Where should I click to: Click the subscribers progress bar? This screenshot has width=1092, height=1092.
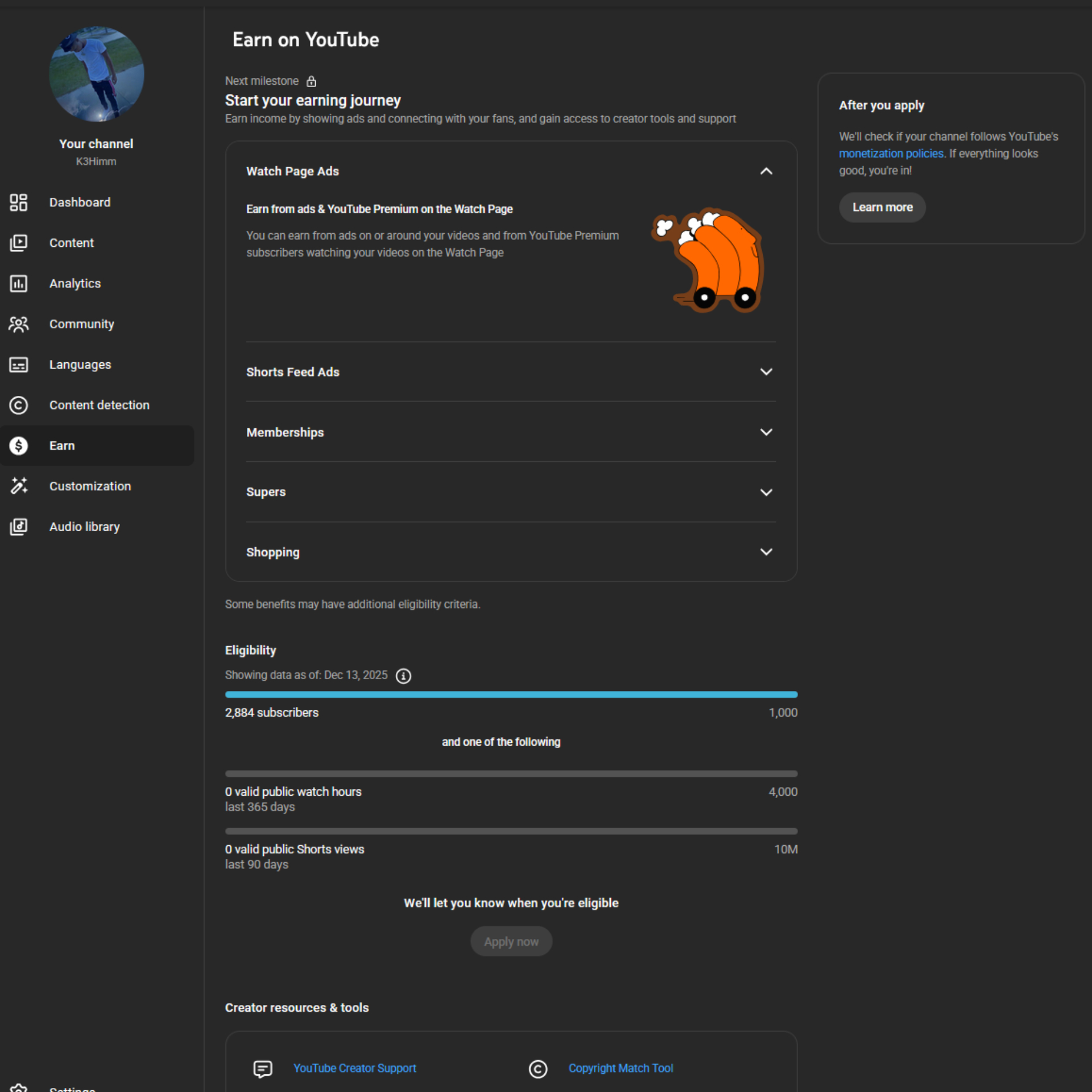(x=511, y=694)
